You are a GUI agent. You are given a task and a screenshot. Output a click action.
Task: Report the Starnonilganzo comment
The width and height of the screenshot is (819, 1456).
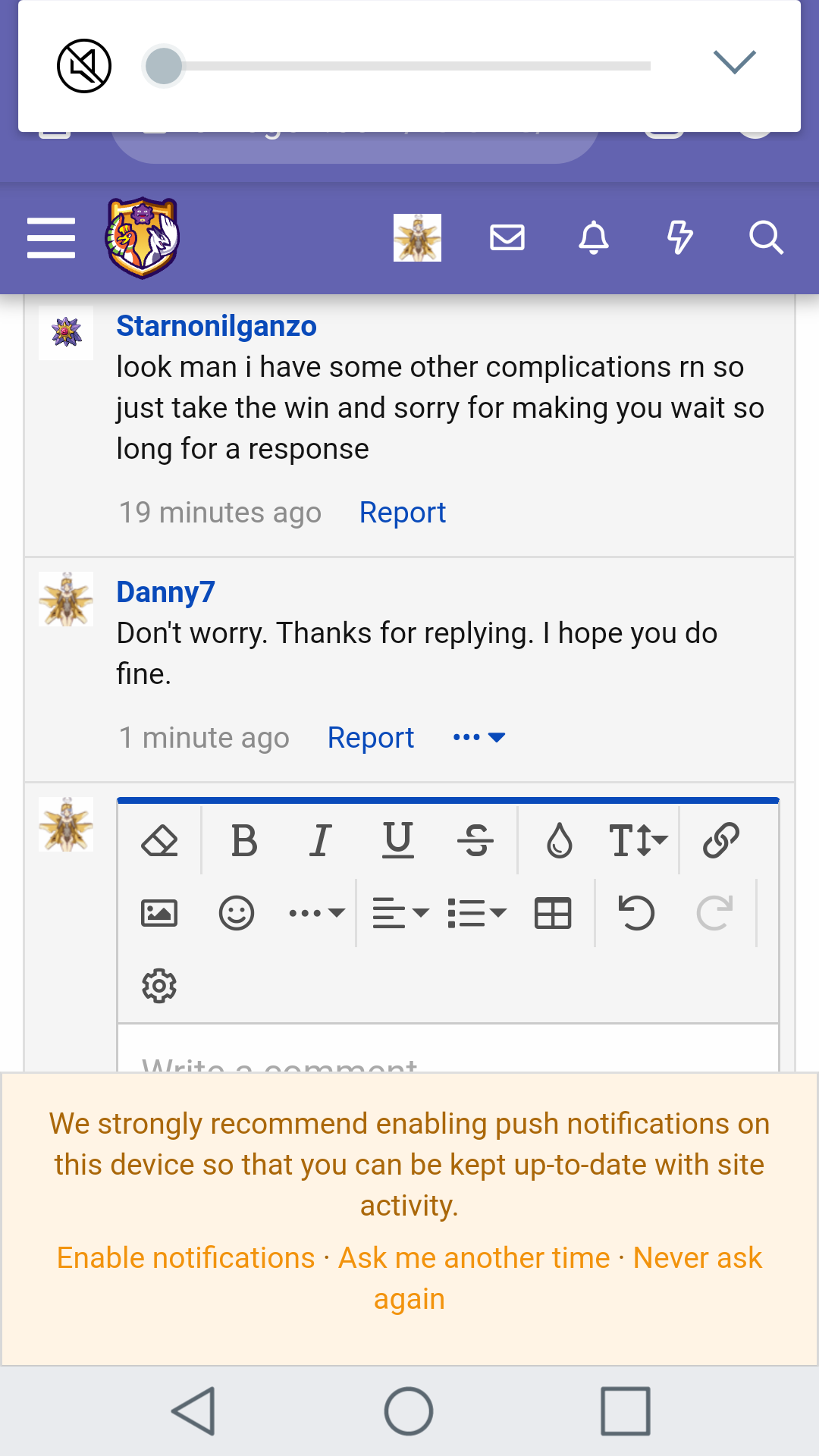coord(402,513)
